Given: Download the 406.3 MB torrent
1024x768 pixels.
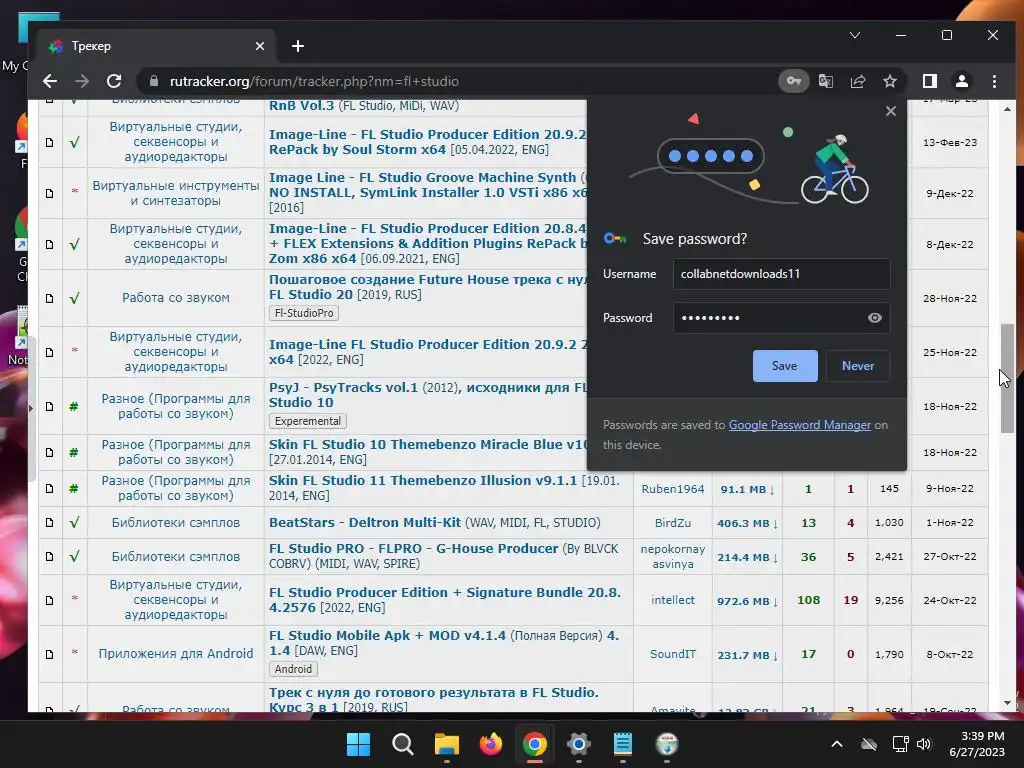Looking at the screenshot, I should coord(747,523).
